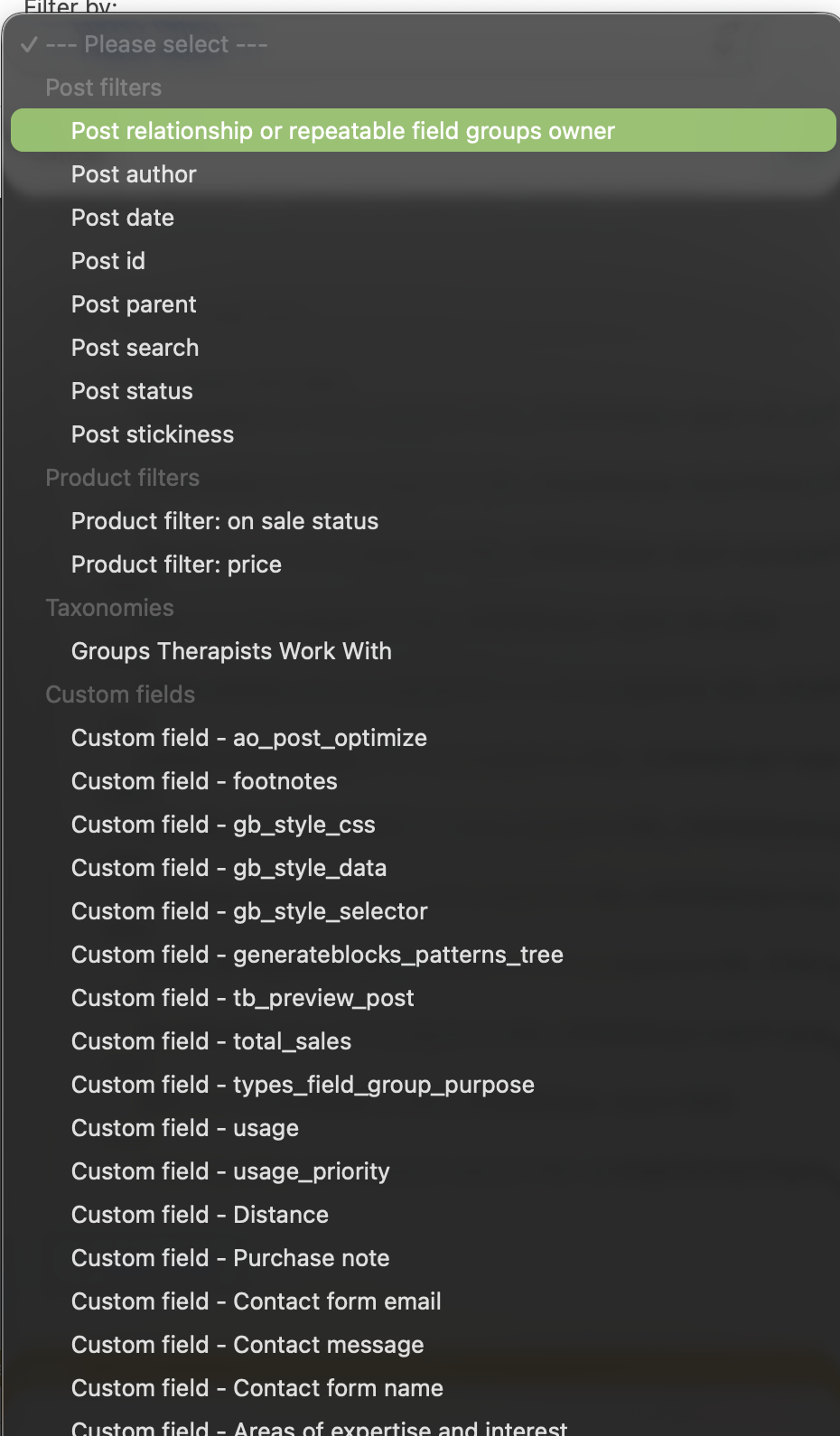Select Groups Therapists Work With taxonomy

[x=231, y=651]
